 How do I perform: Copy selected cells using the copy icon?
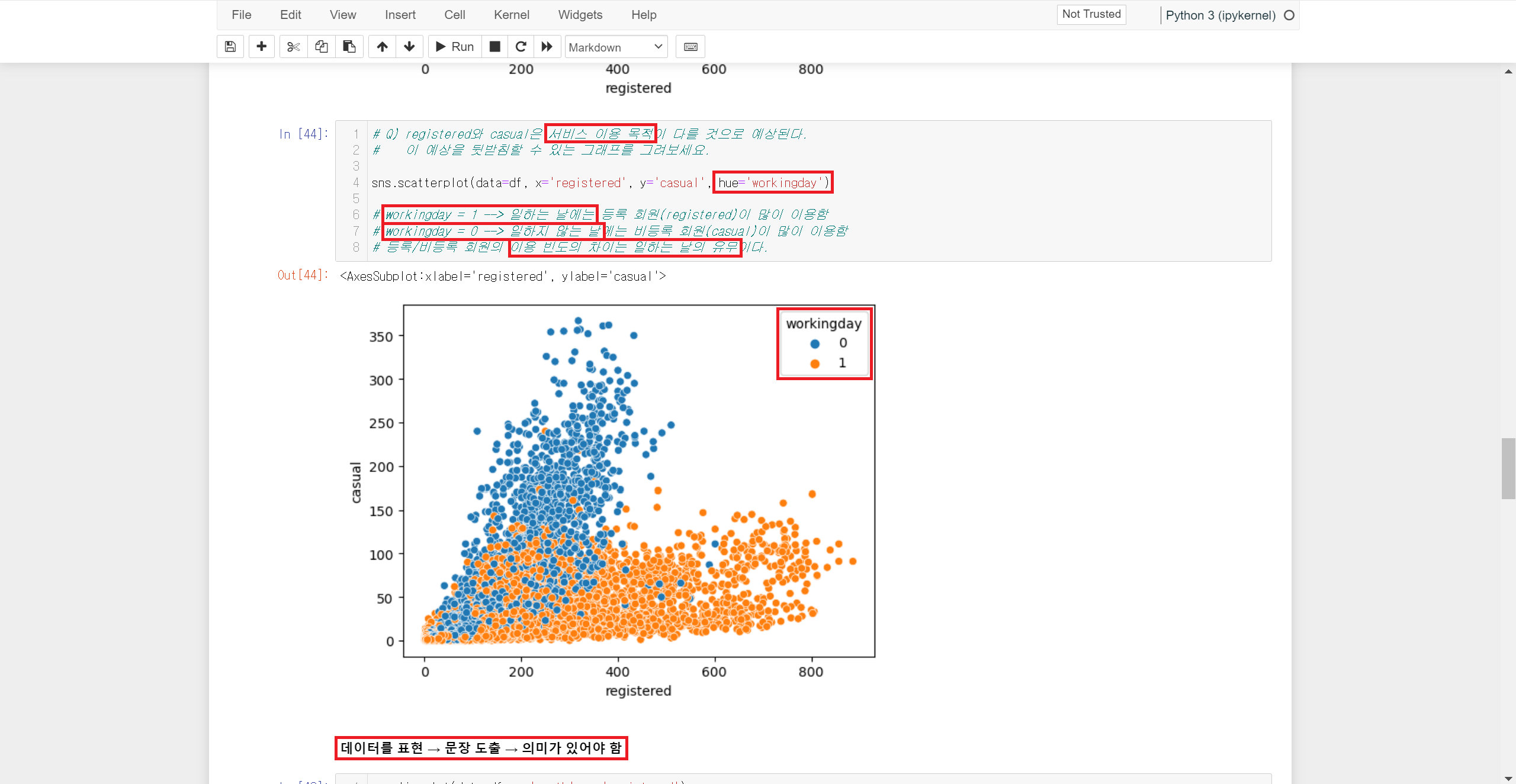click(322, 47)
